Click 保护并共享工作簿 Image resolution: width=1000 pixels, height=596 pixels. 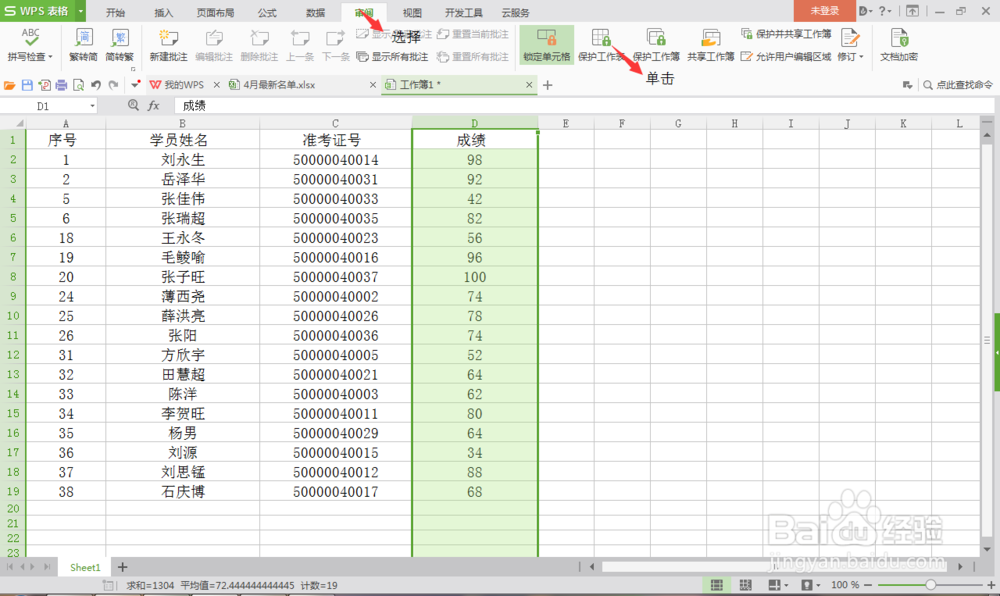[x=786, y=34]
